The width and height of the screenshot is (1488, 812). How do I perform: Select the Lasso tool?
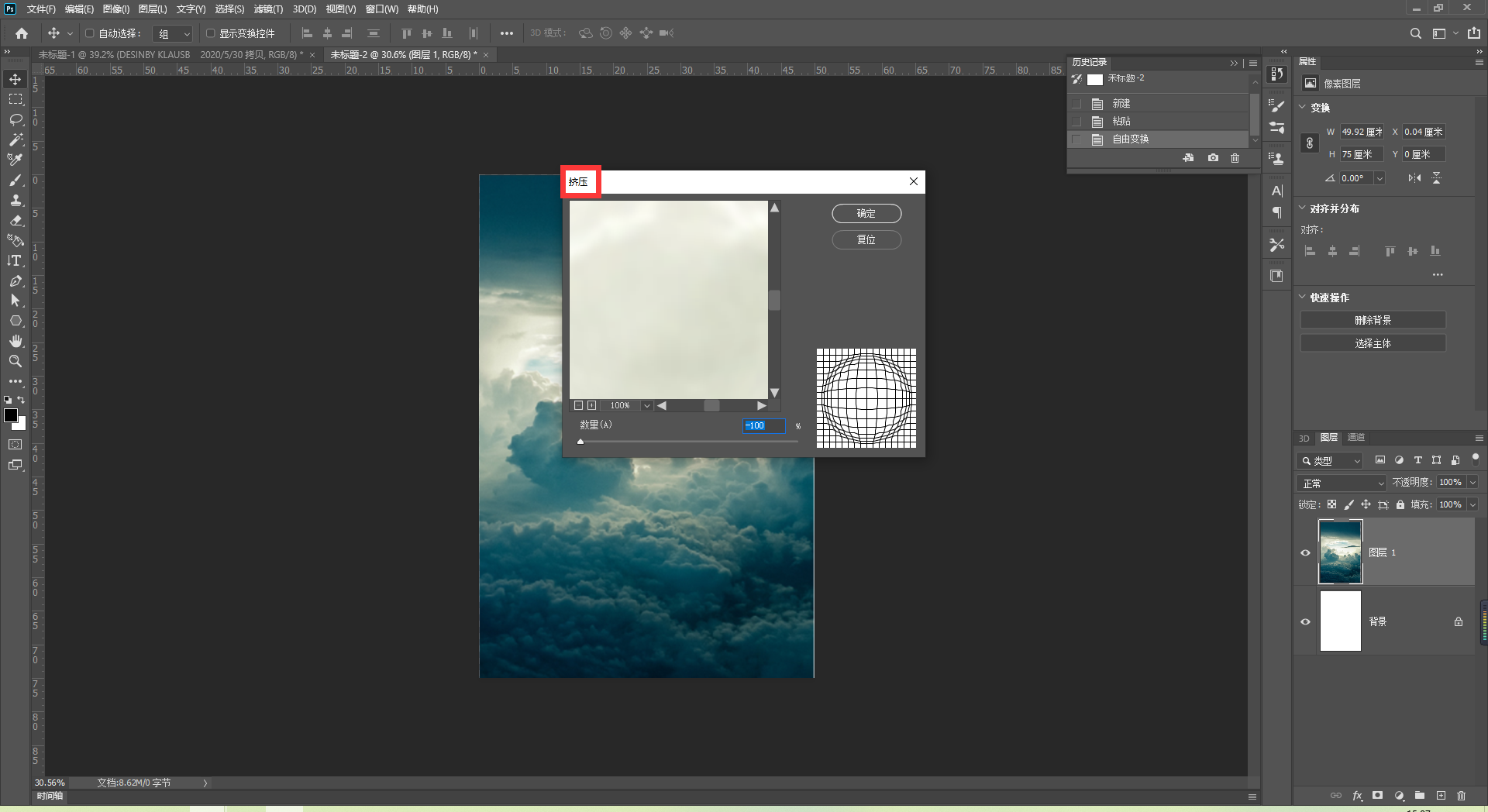(15, 120)
